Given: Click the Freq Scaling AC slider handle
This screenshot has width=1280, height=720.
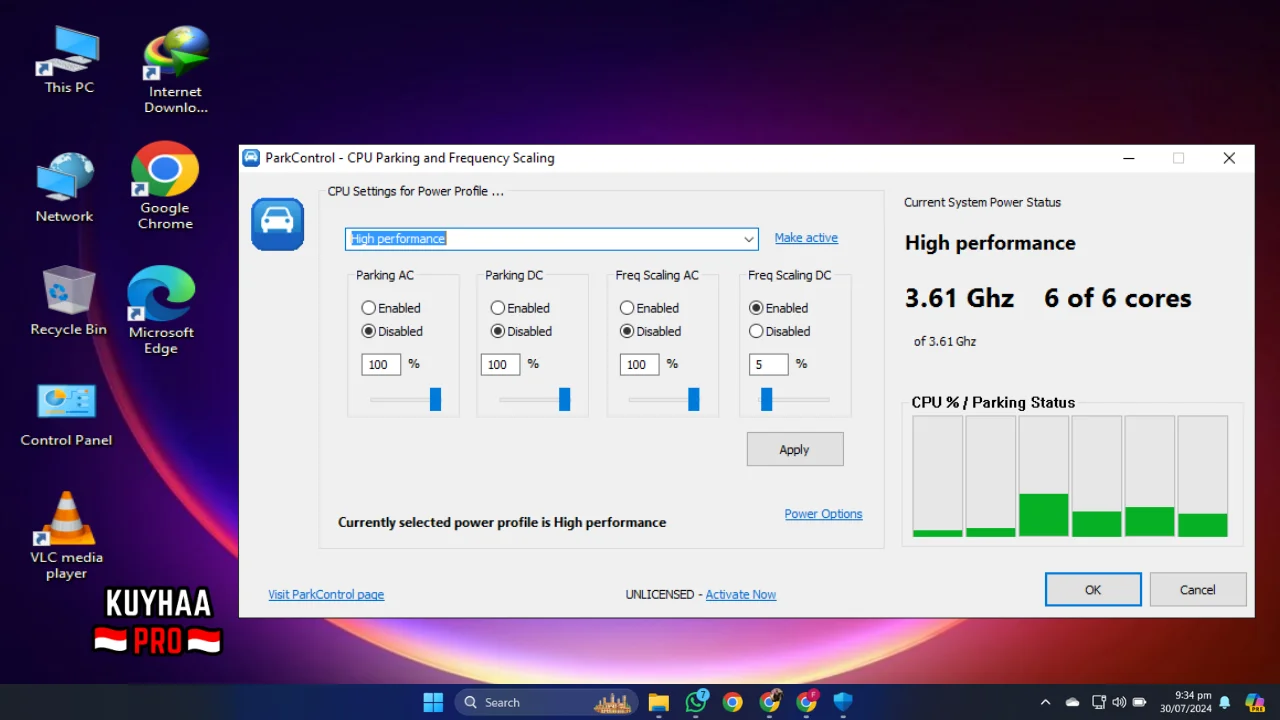Looking at the screenshot, I should (x=693, y=399).
